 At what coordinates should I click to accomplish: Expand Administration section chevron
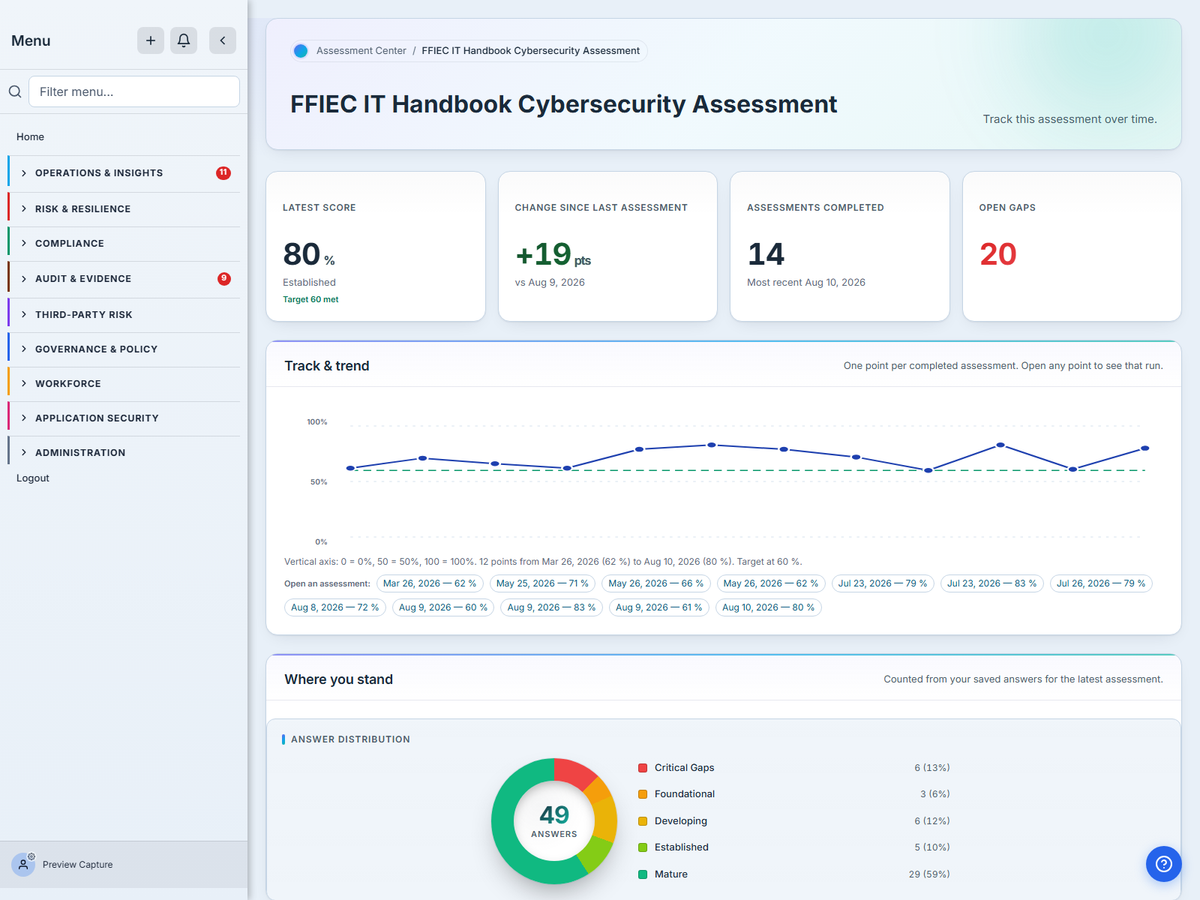(x=24, y=452)
